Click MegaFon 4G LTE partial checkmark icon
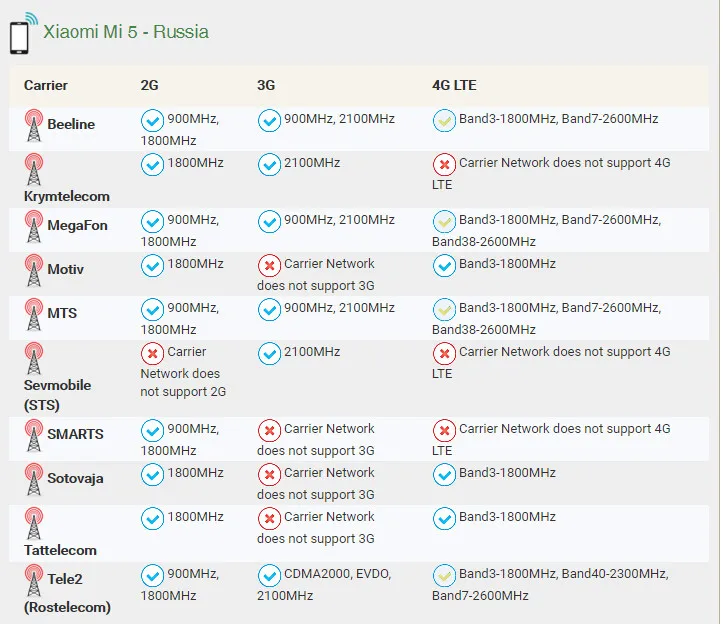Image resolution: width=723 pixels, height=624 pixels. coord(444,222)
